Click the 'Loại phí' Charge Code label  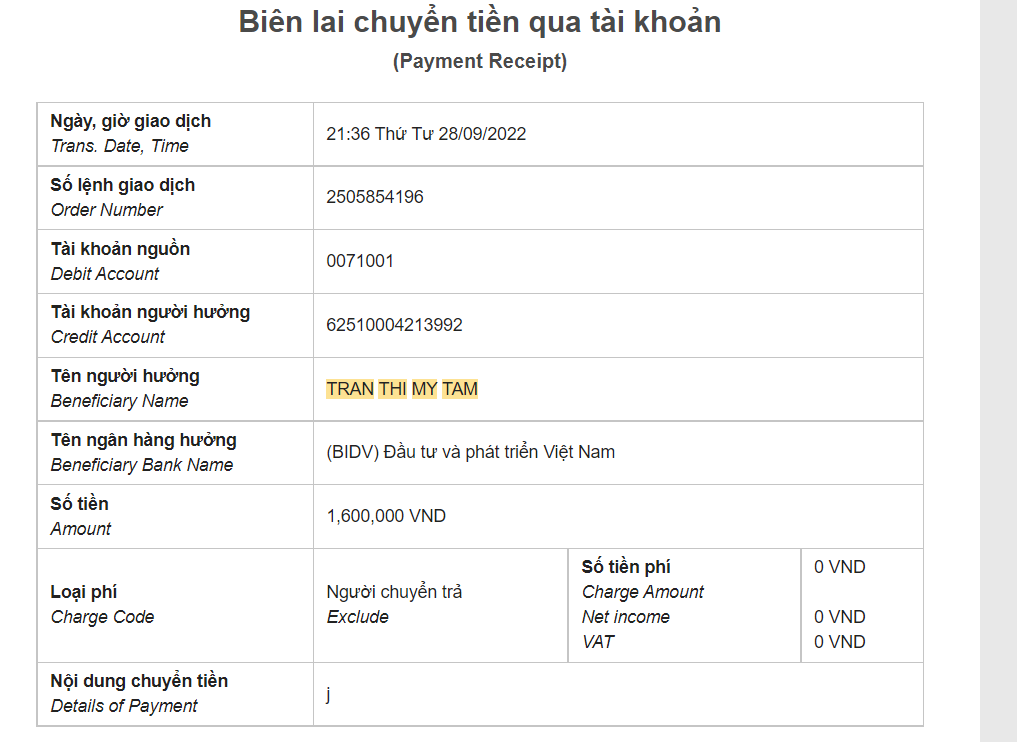[x=84, y=592]
